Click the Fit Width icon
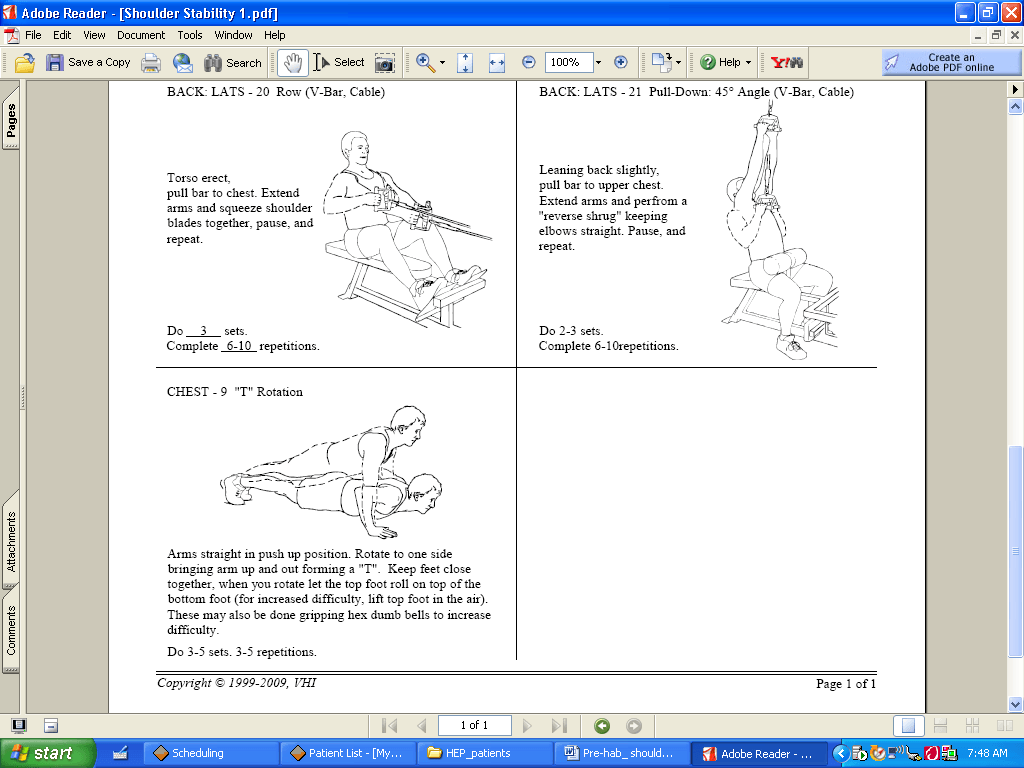Image resolution: width=1024 pixels, height=768 pixels. 497,62
